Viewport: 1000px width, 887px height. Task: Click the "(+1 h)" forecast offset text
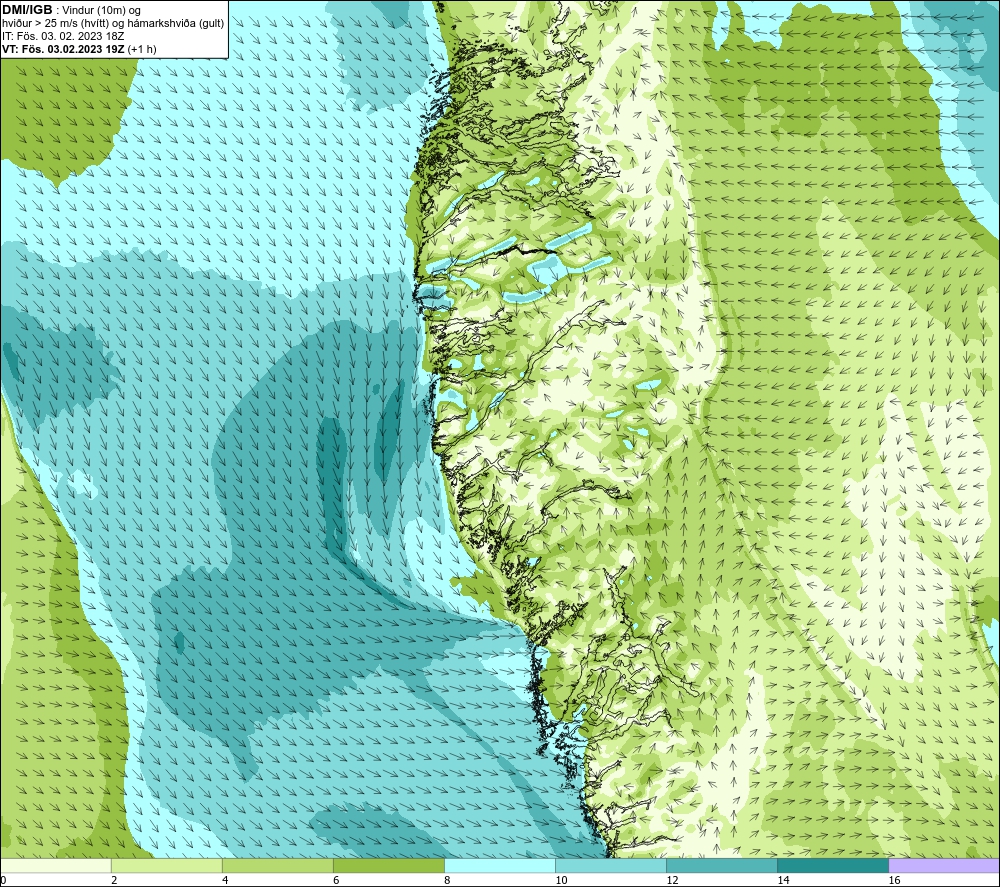coord(142,49)
